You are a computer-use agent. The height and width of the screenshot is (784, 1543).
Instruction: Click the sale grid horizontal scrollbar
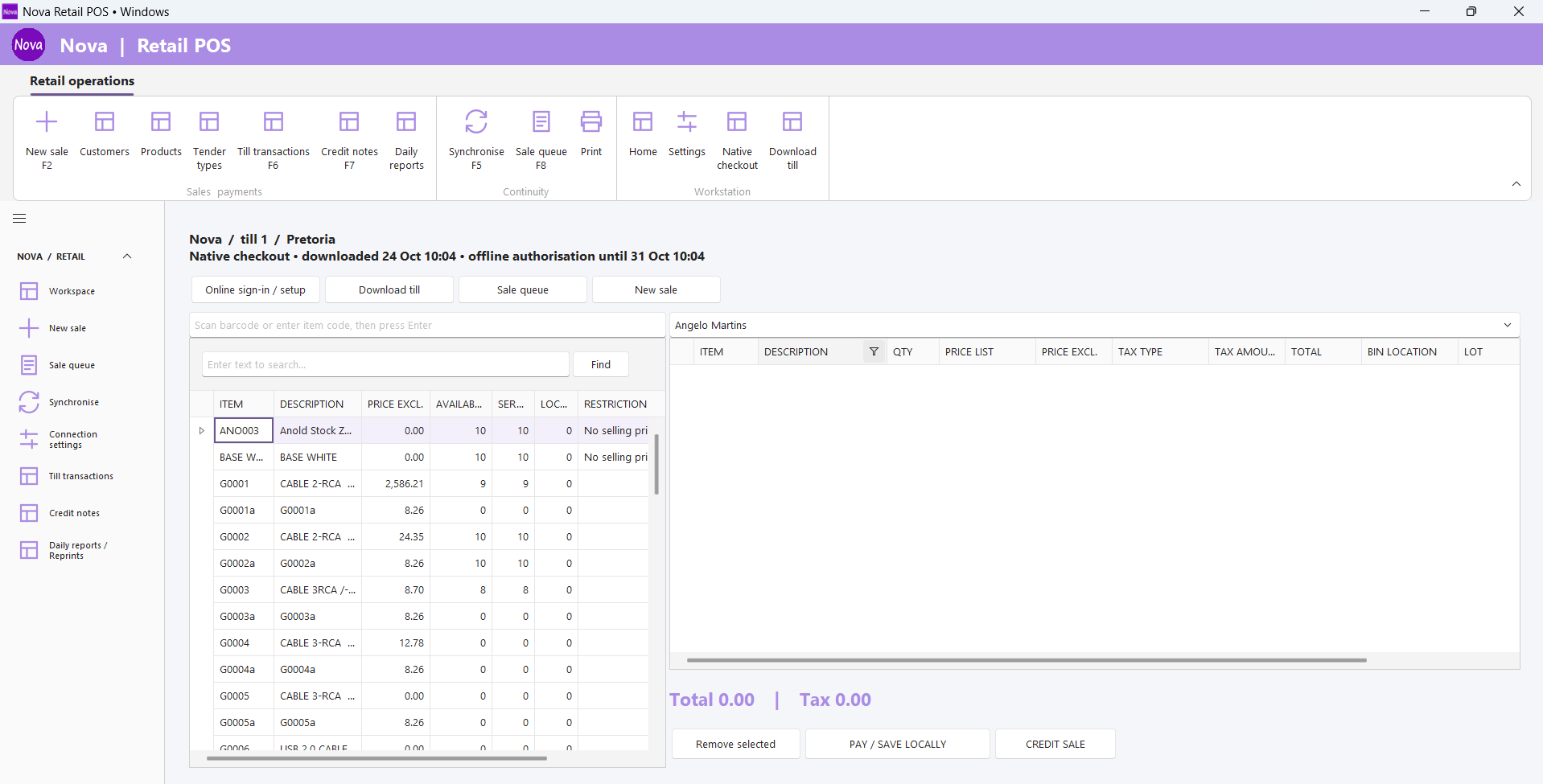tap(1027, 660)
